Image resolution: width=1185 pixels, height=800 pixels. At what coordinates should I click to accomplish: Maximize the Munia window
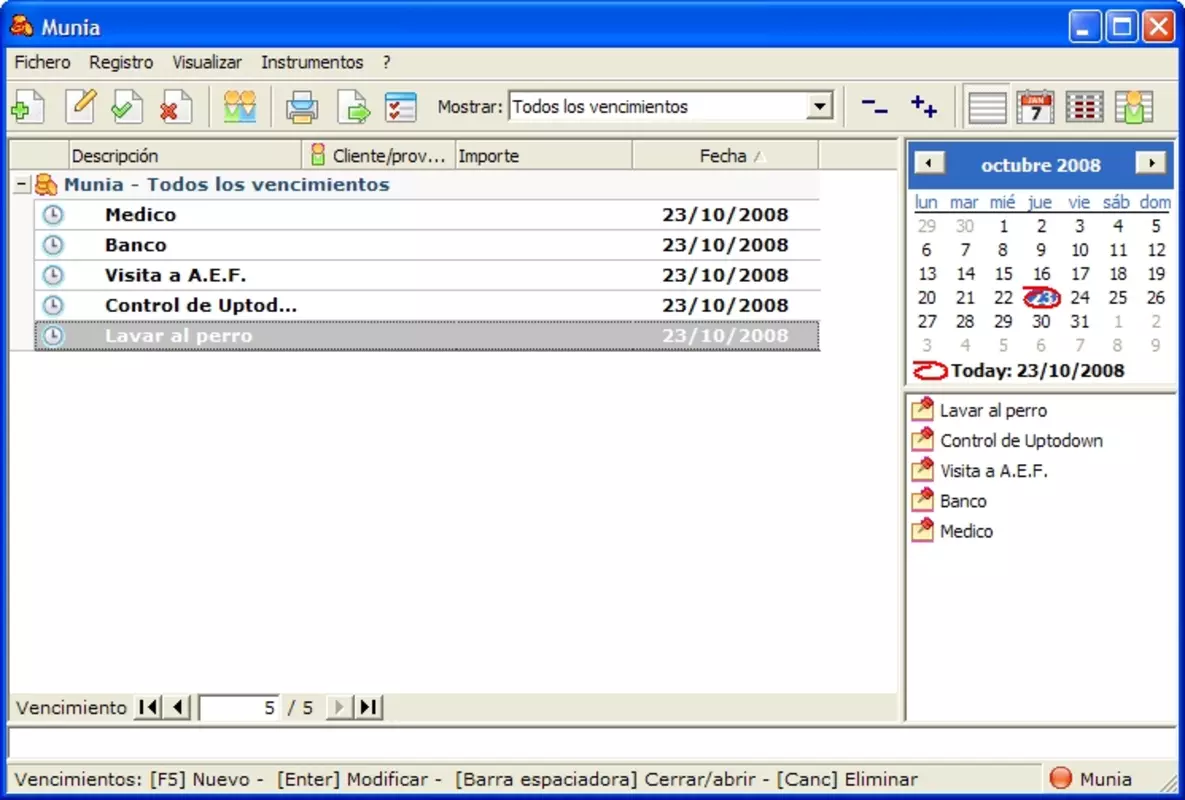coord(1122,27)
